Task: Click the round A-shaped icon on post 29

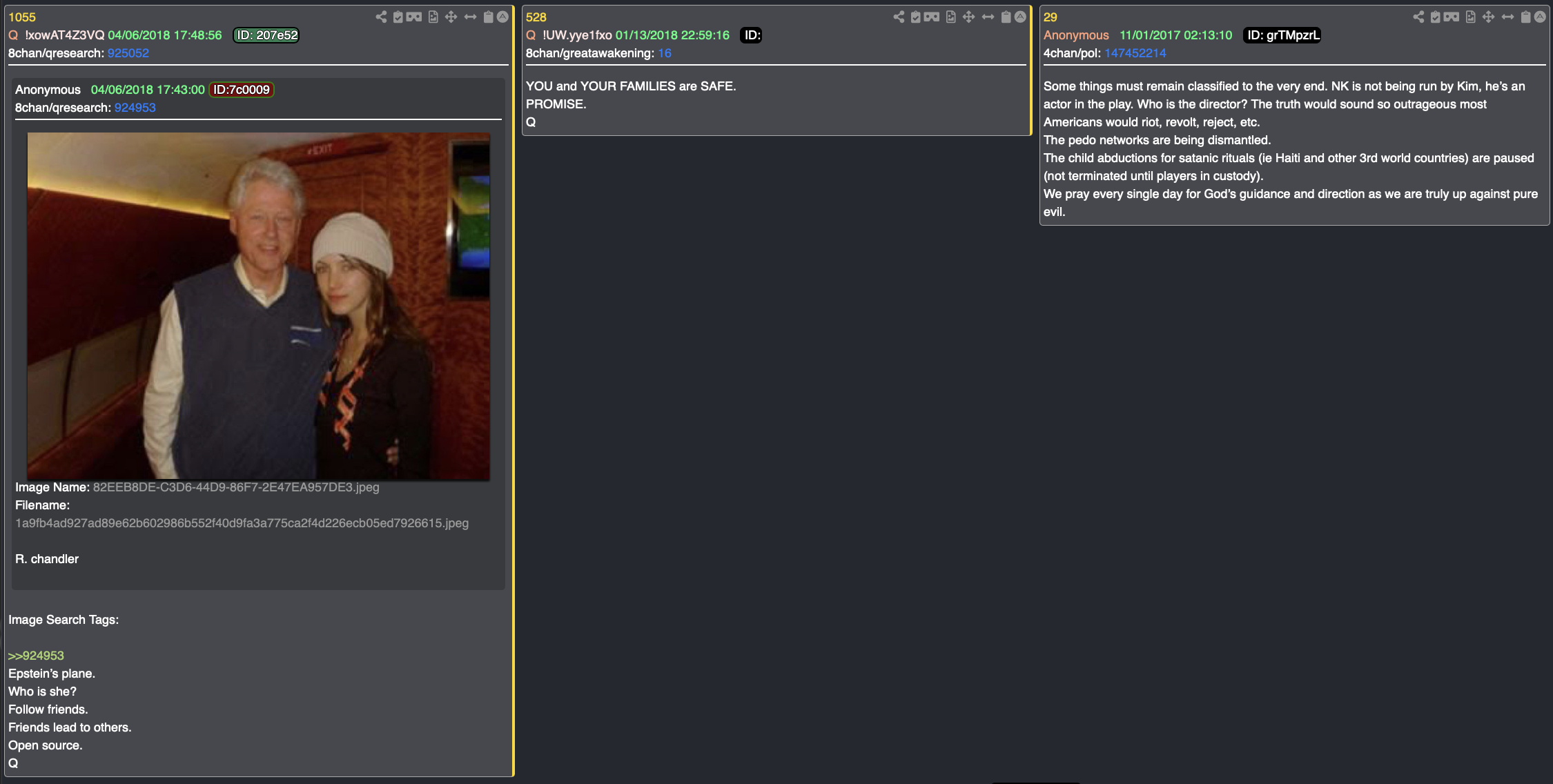Action: tap(1540, 17)
